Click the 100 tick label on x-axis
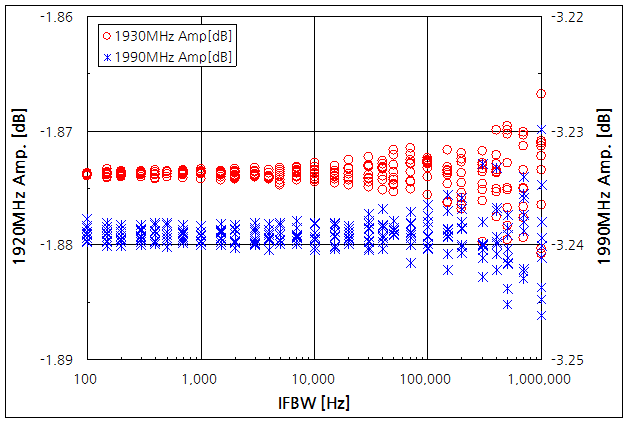This screenshot has width=629, height=423. click(x=87, y=379)
